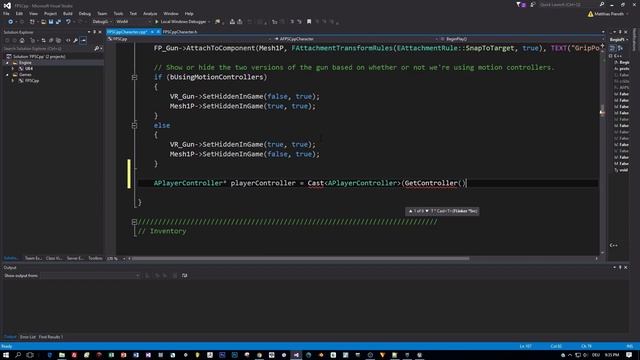Viewport: 640px width, 360px height.
Task: Start the Local Windows Debugger
Action: click(181, 22)
